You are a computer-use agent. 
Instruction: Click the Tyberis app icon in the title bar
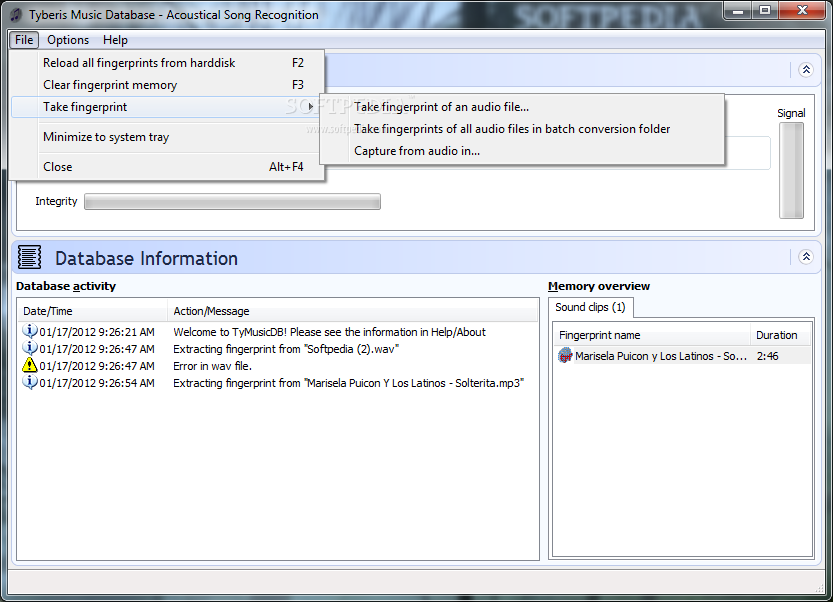(x=16, y=15)
